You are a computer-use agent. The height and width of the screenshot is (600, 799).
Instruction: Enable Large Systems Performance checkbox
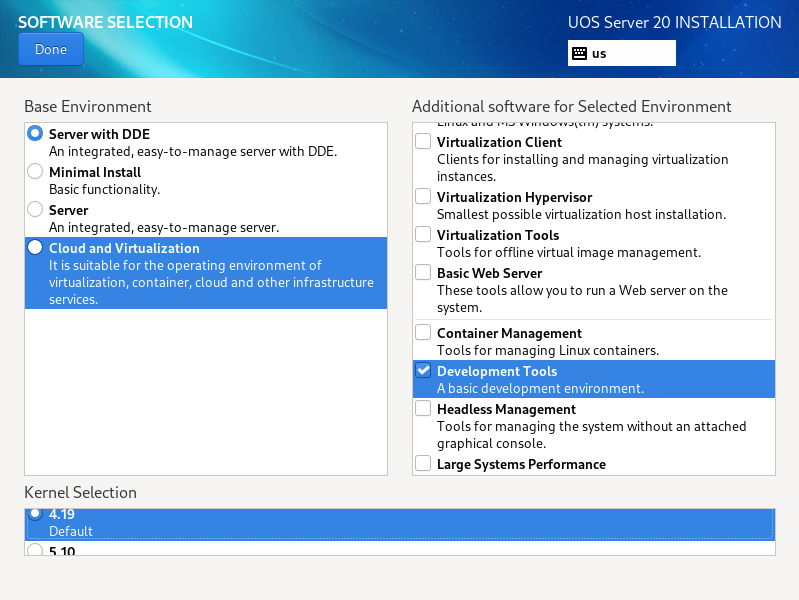tap(423, 463)
